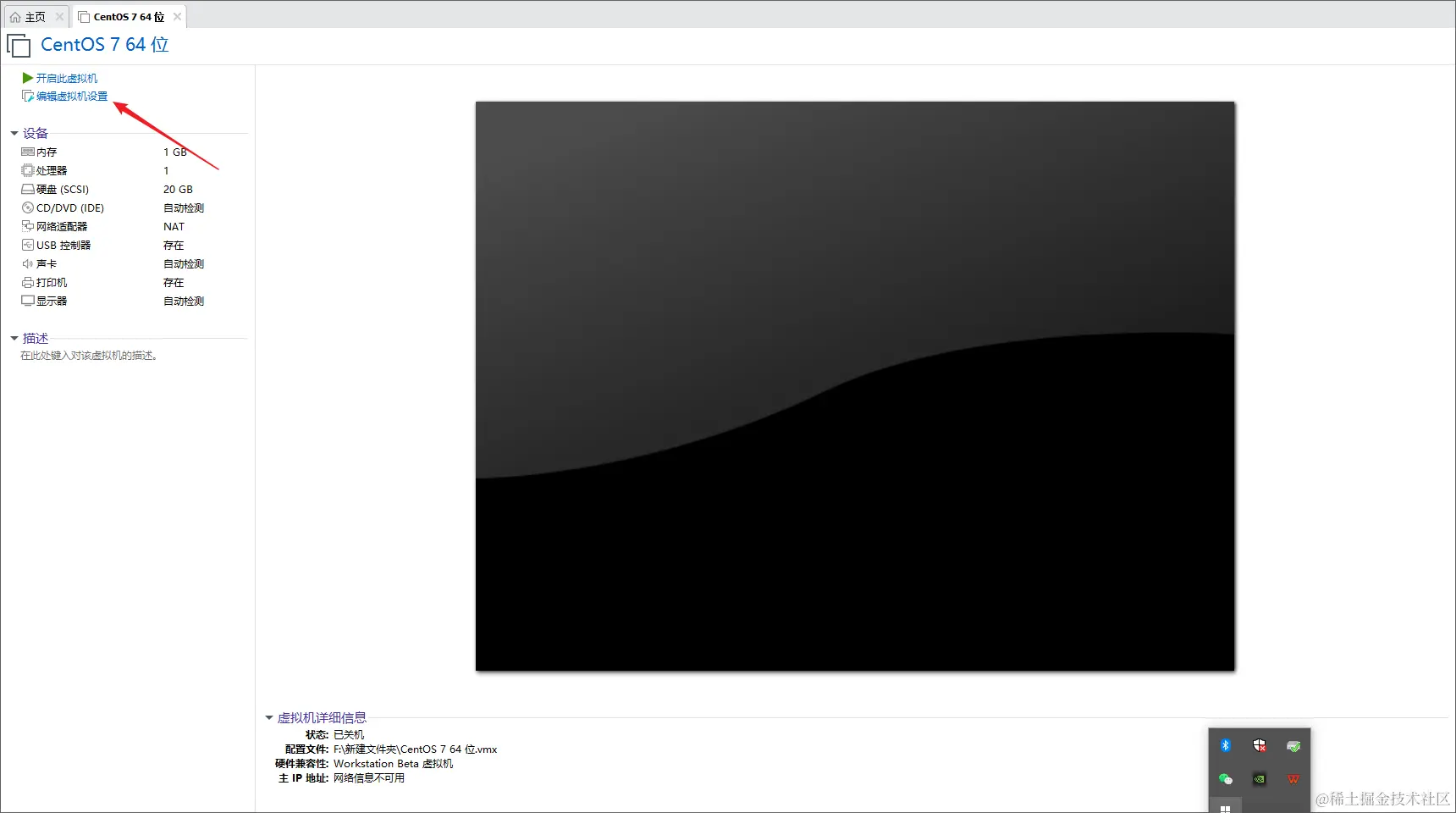This screenshot has width=1456, height=813.
Task: Open the Bluetooth icon in the system tray
Action: pyautogui.click(x=1225, y=746)
